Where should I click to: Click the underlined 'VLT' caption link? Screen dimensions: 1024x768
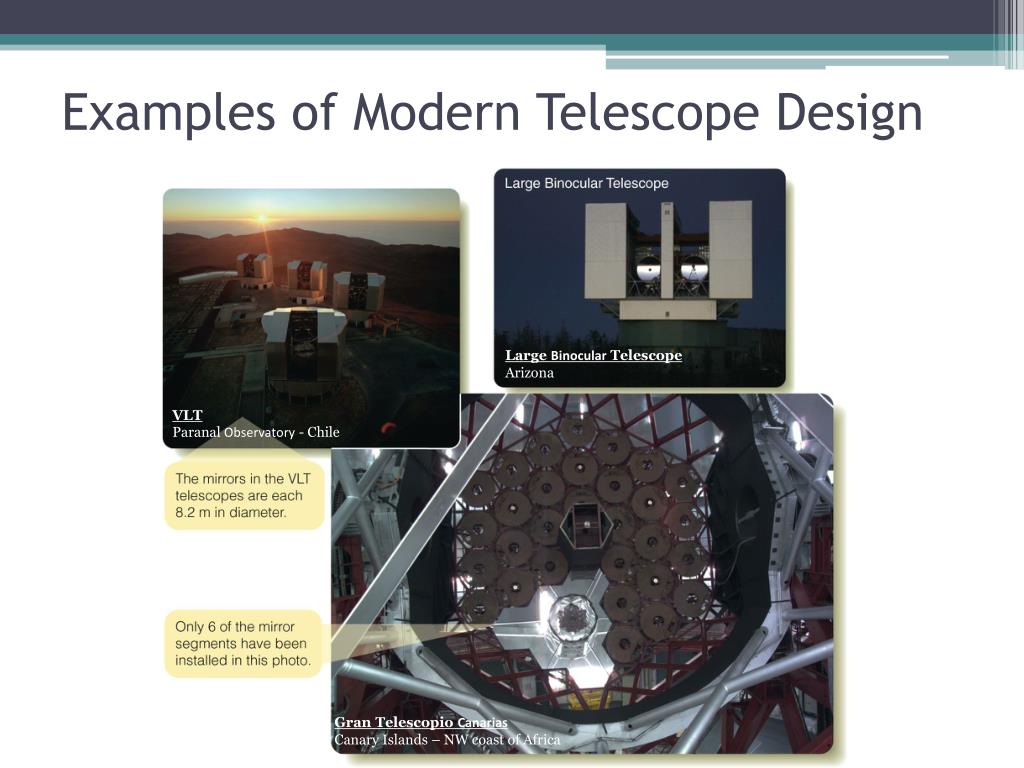pyautogui.click(x=187, y=415)
